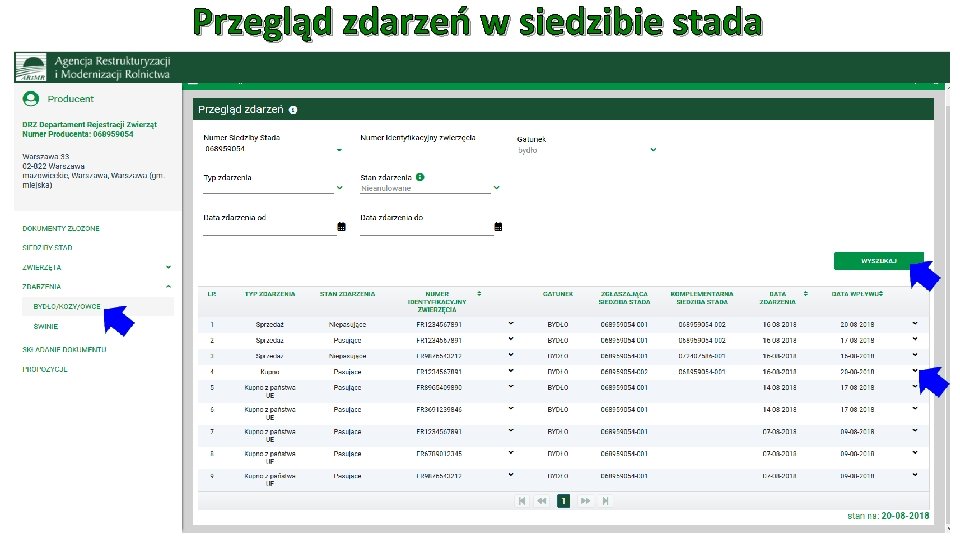Go to first page of results
This screenshot has height=540, width=960.
[522, 501]
